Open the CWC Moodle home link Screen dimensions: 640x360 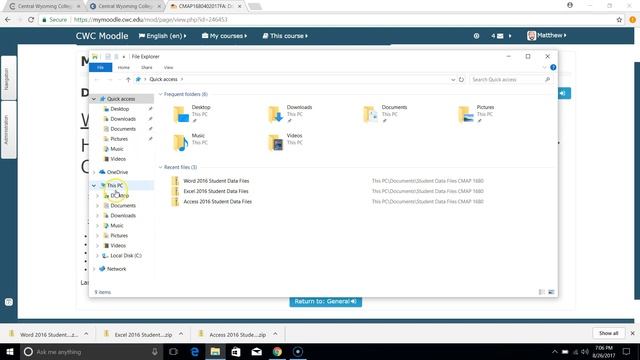pos(102,36)
